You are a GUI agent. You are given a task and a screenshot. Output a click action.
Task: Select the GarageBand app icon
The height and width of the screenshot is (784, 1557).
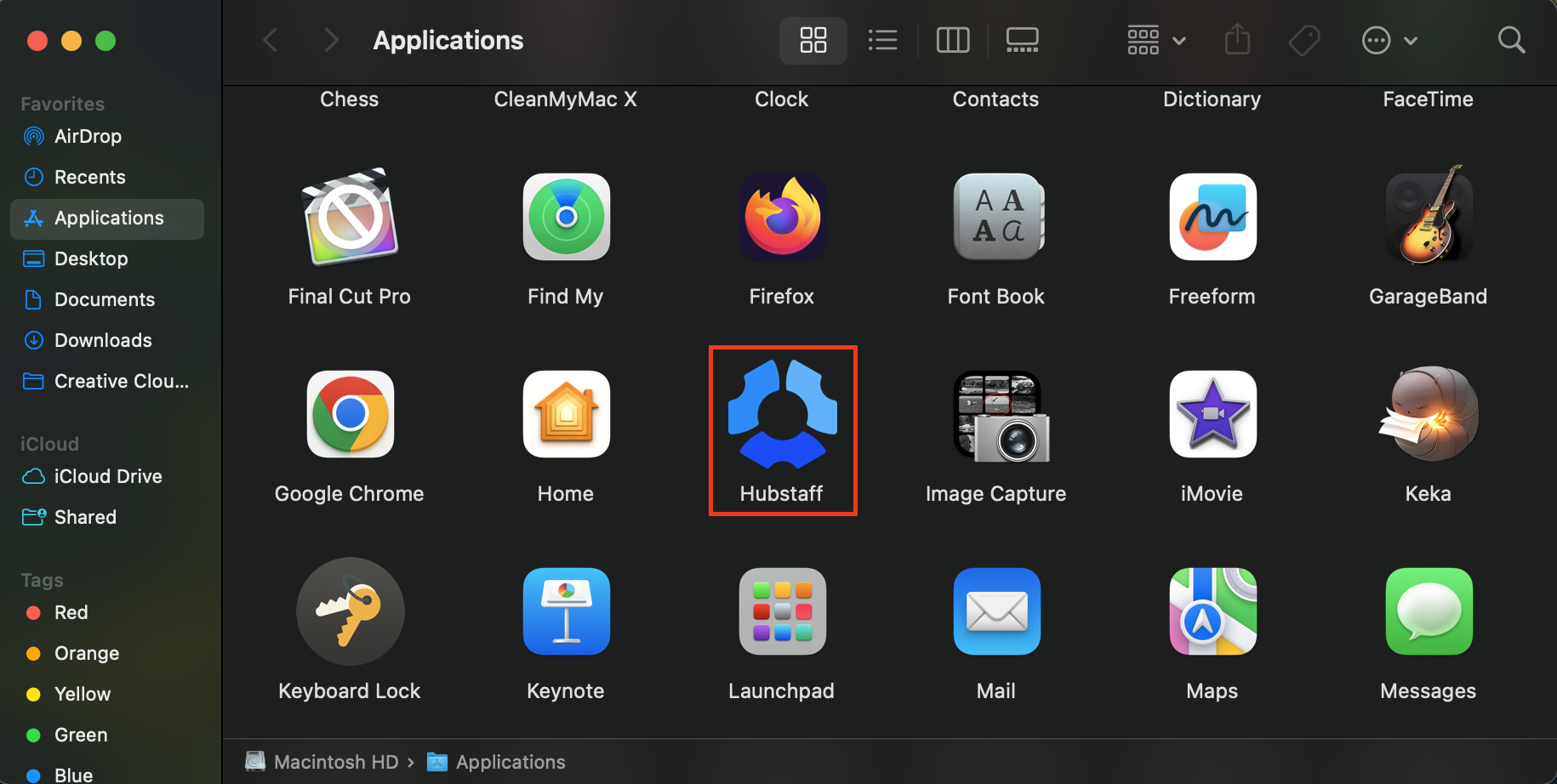(1429, 216)
